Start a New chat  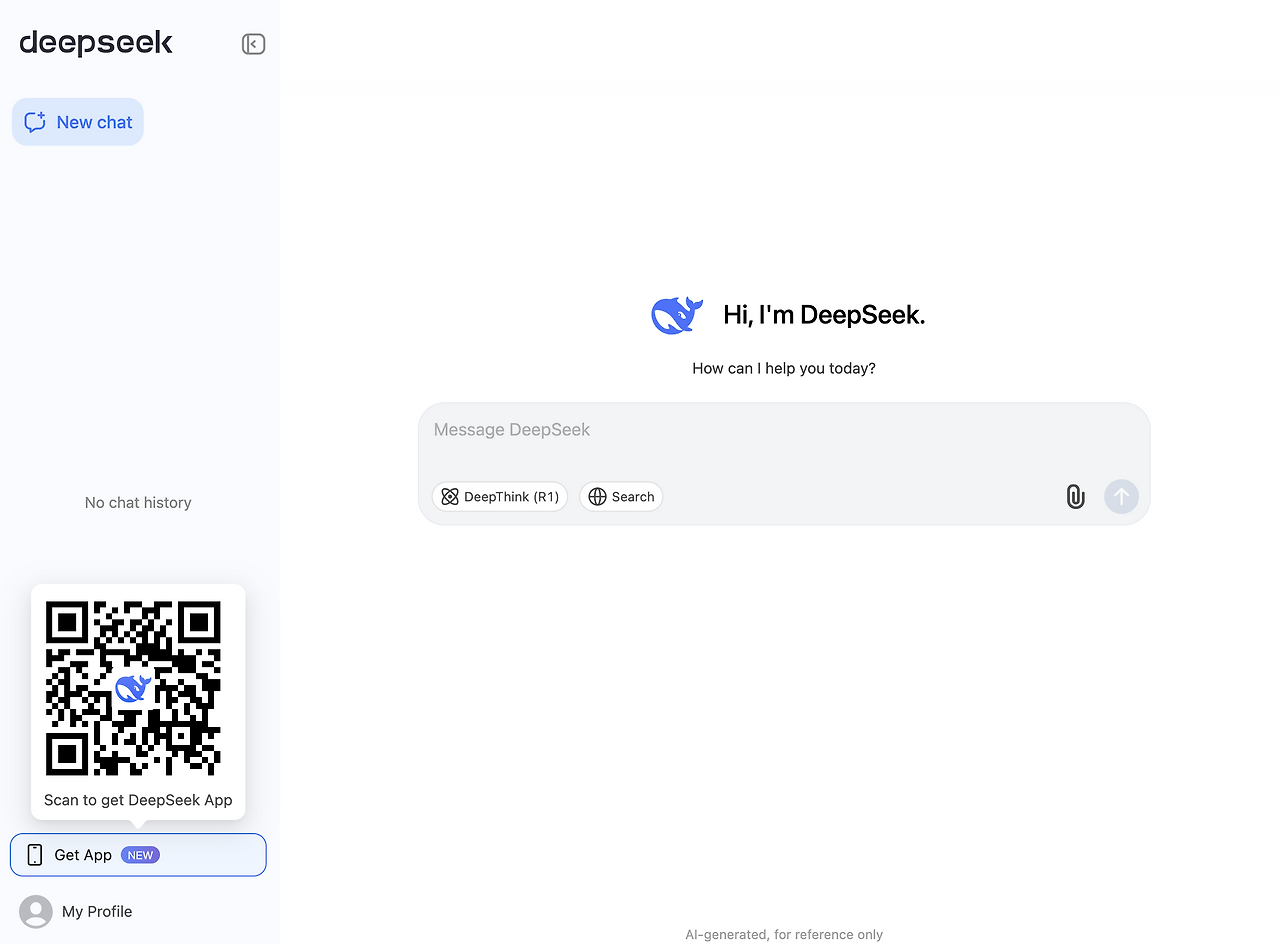point(78,122)
